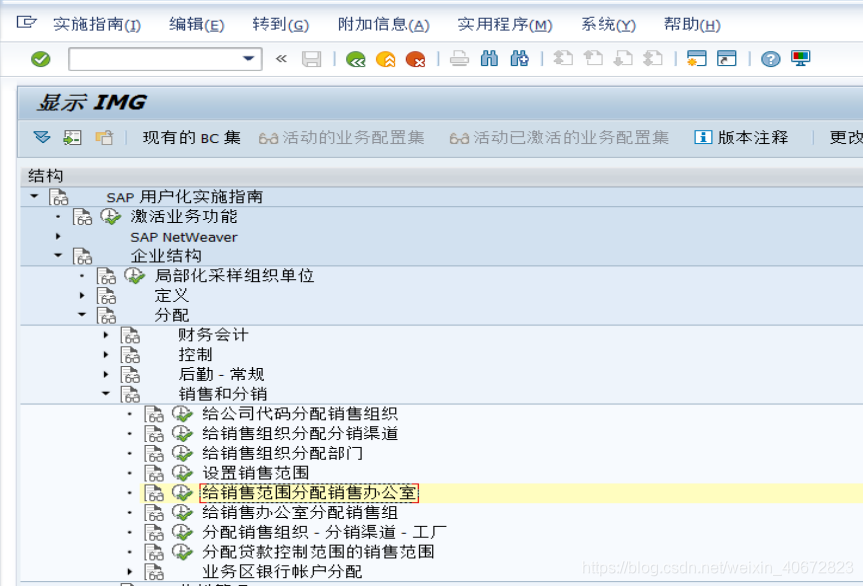
Task: Collapse the 分配 node
Action: point(82,315)
